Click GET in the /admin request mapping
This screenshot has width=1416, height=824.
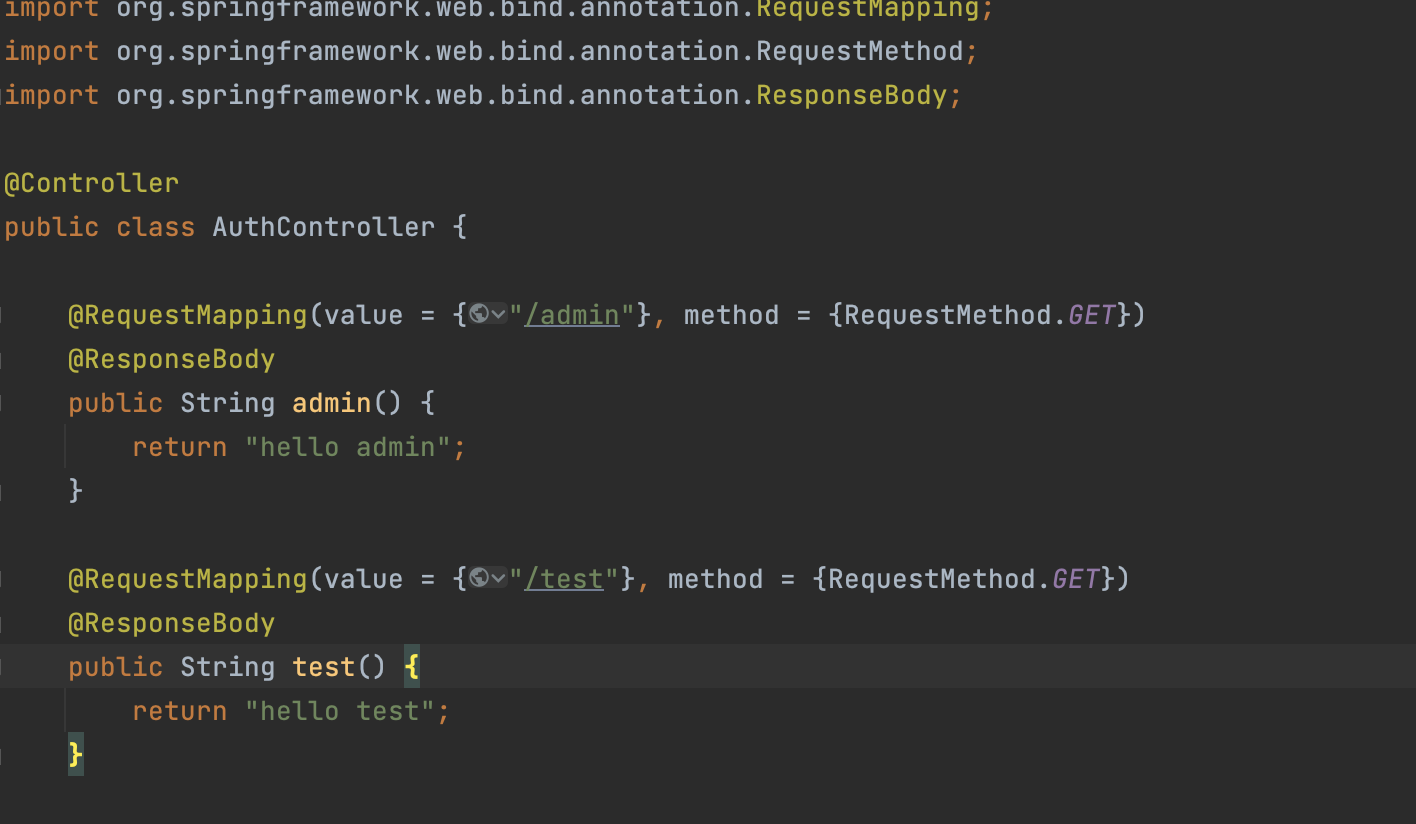1091,315
